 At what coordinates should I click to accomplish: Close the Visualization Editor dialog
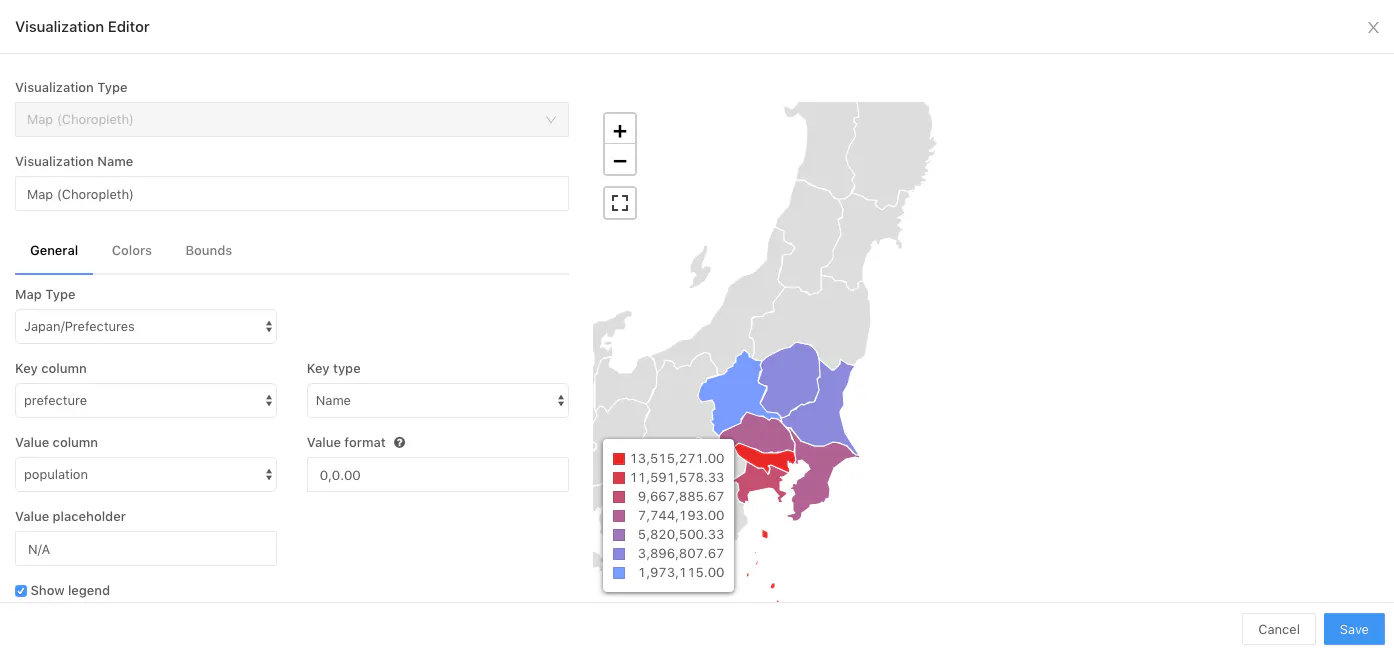pyautogui.click(x=1372, y=27)
